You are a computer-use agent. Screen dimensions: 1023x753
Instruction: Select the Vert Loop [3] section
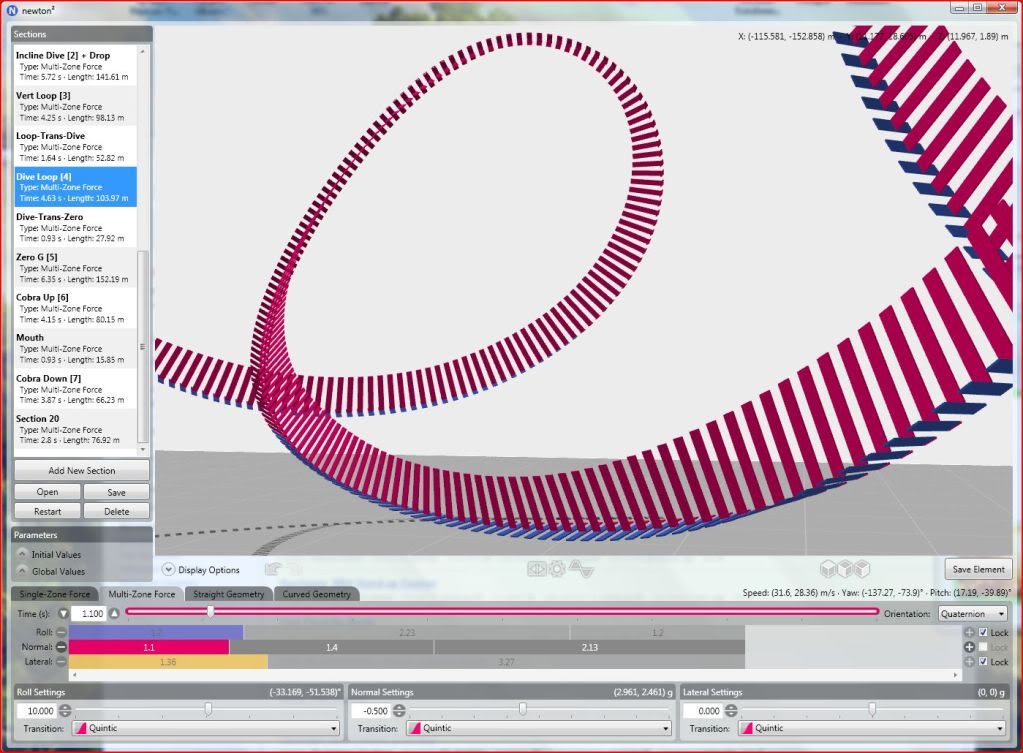coord(76,106)
